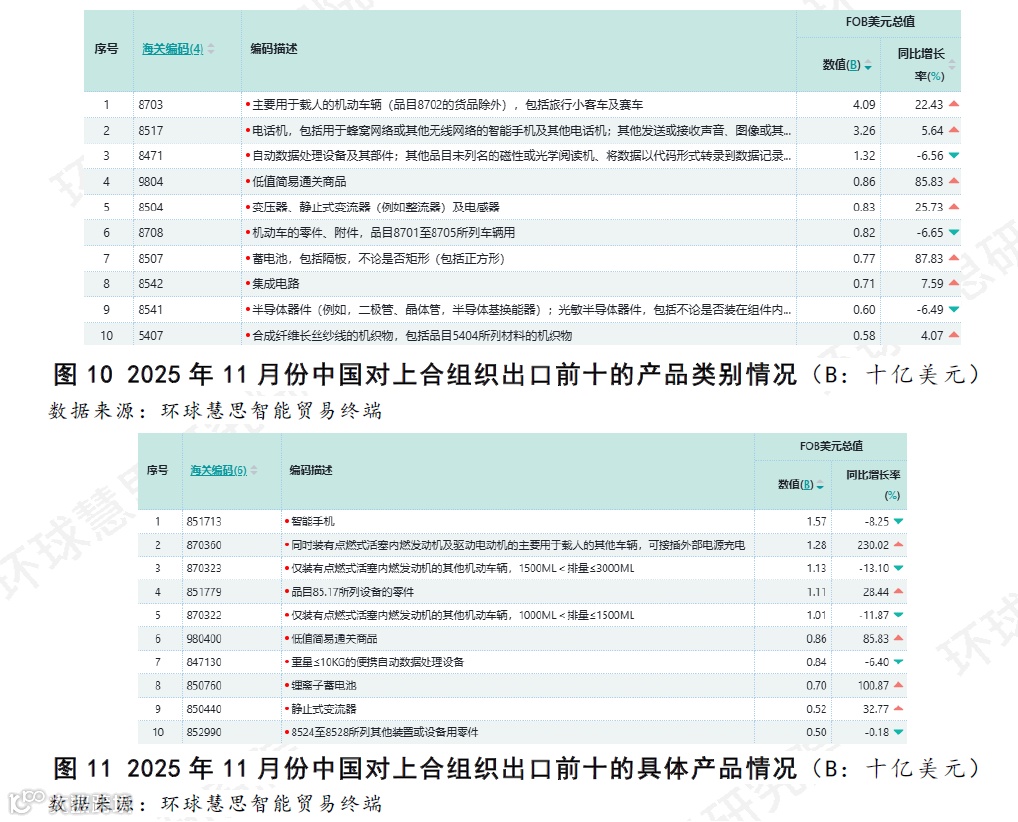1018x822 pixels.
Task: Select code cell 8507
Action: click(151, 258)
